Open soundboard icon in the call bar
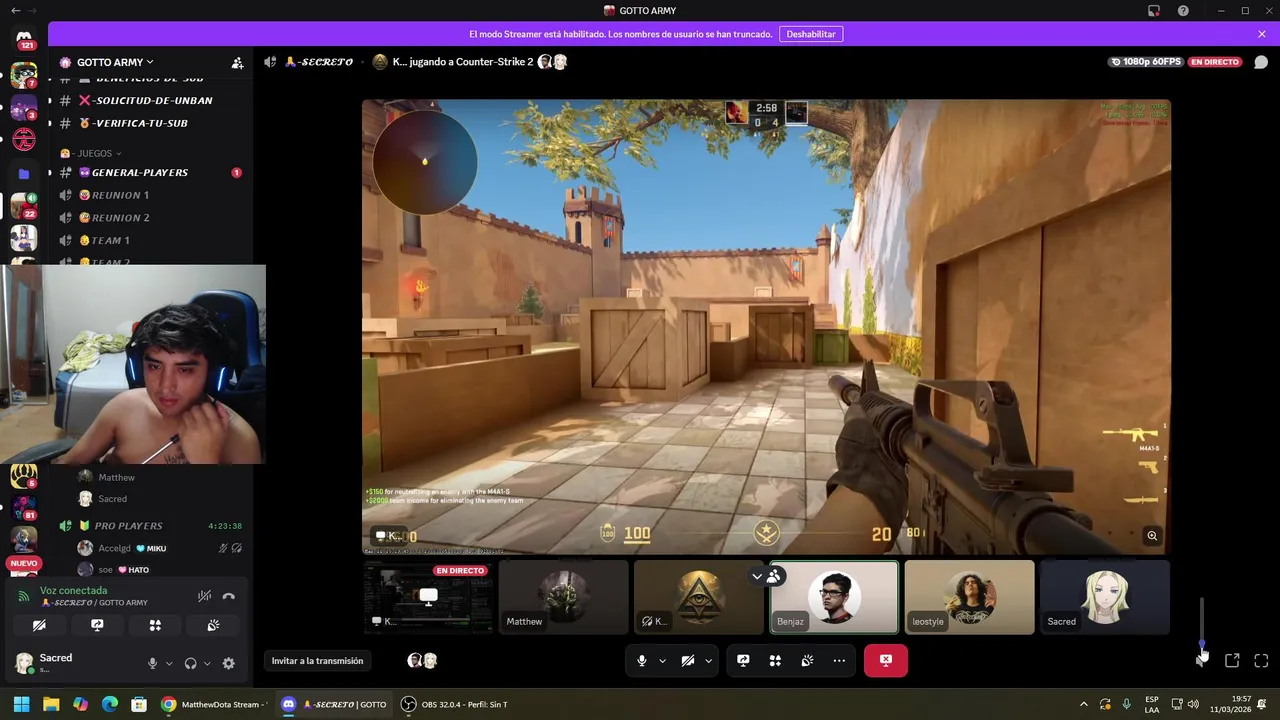This screenshot has height=720, width=1280. [x=807, y=661]
